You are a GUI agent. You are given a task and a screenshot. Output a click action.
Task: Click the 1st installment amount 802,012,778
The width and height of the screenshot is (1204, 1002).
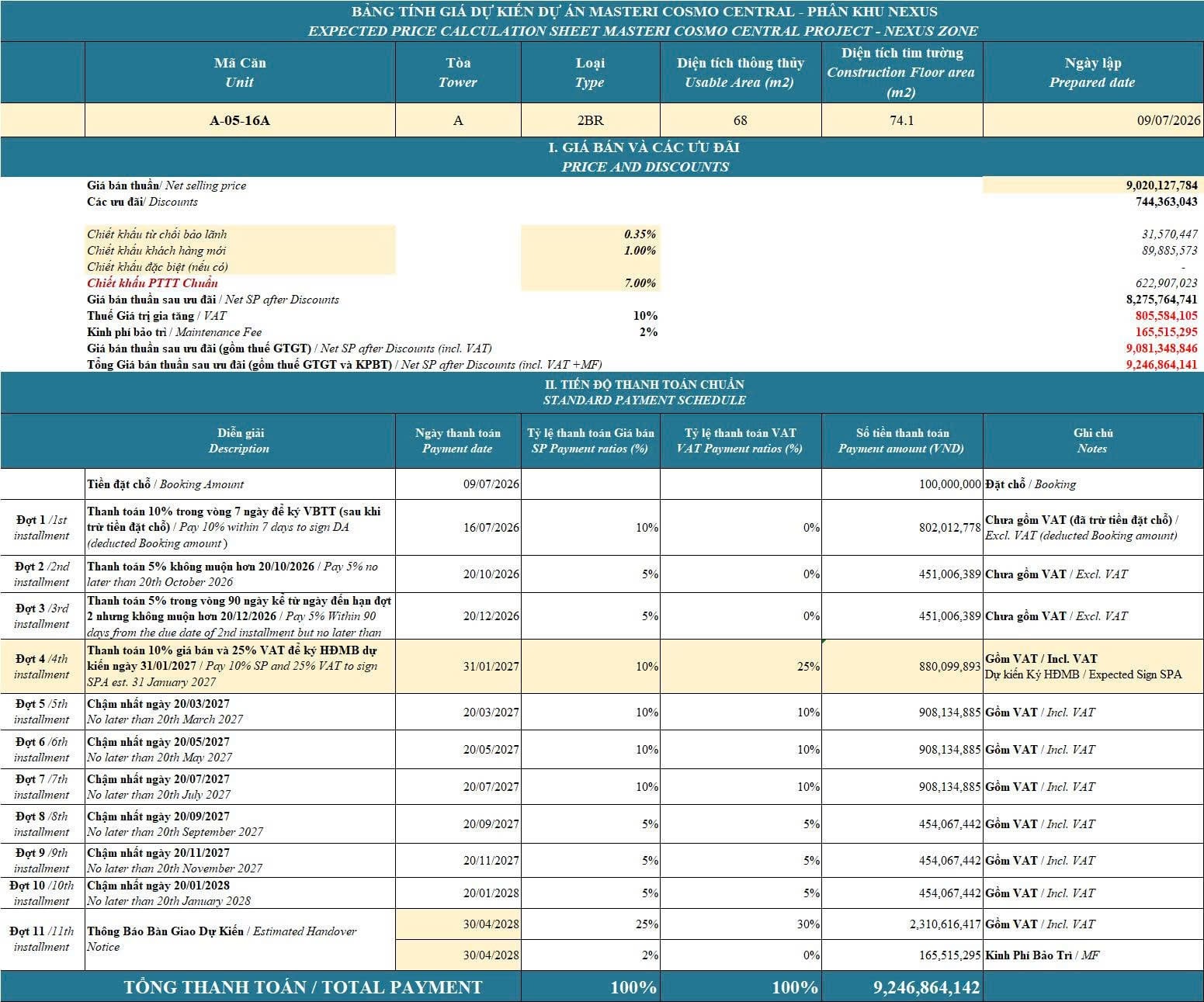[950, 528]
